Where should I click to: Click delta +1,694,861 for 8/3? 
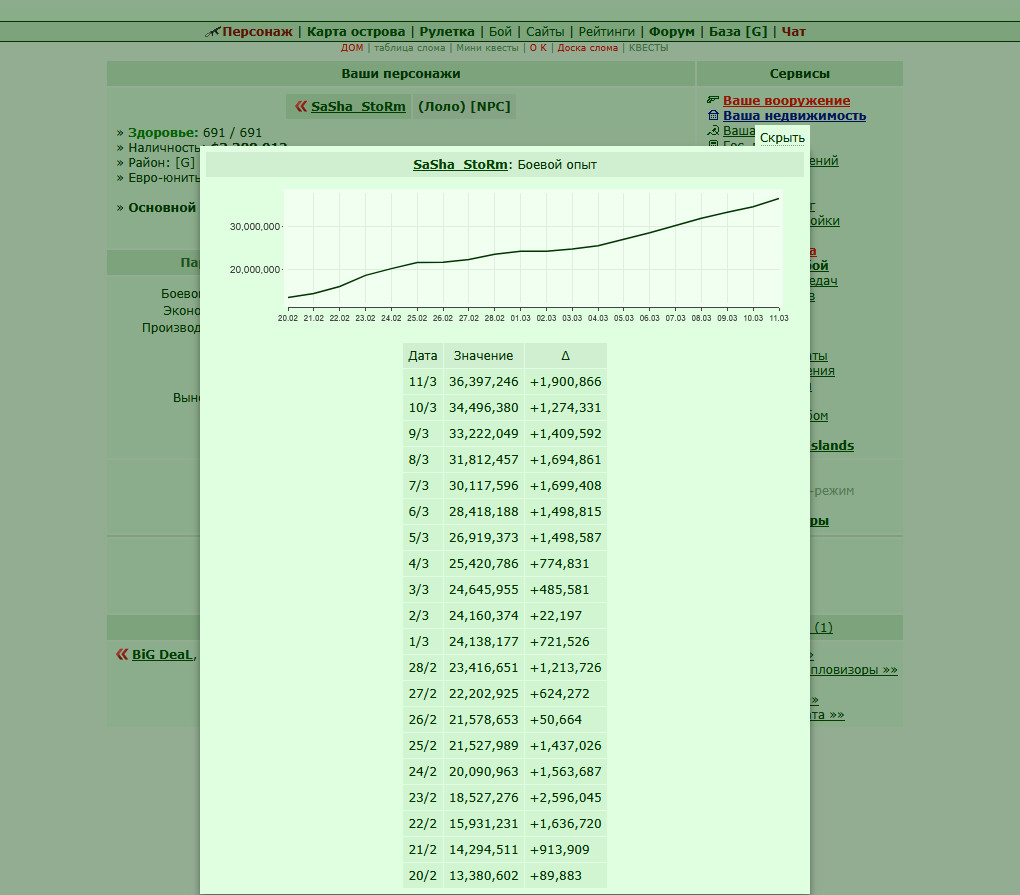point(565,460)
